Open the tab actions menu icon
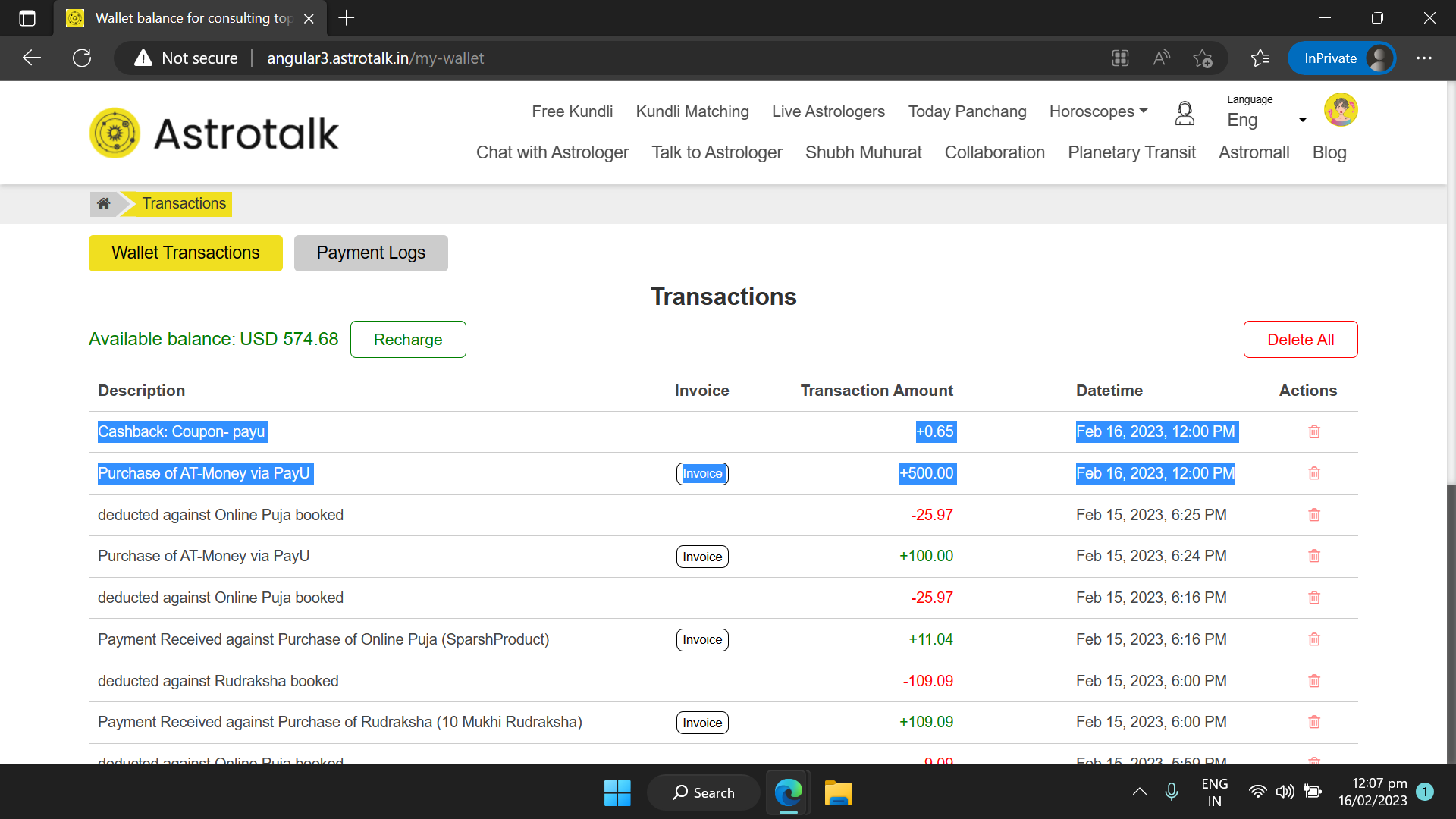The width and height of the screenshot is (1456, 819). 27,18
